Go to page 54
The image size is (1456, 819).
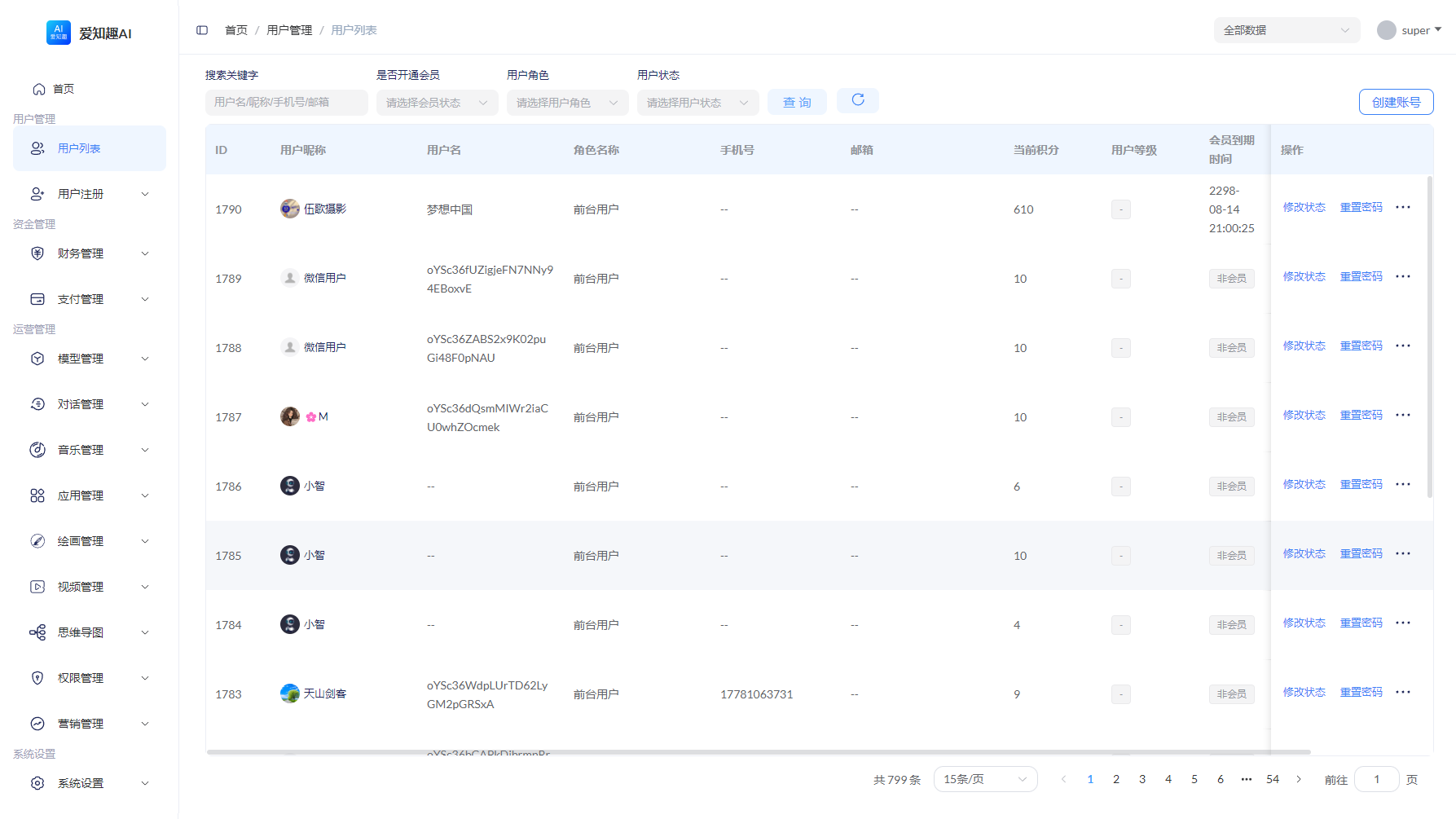click(1273, 779)
